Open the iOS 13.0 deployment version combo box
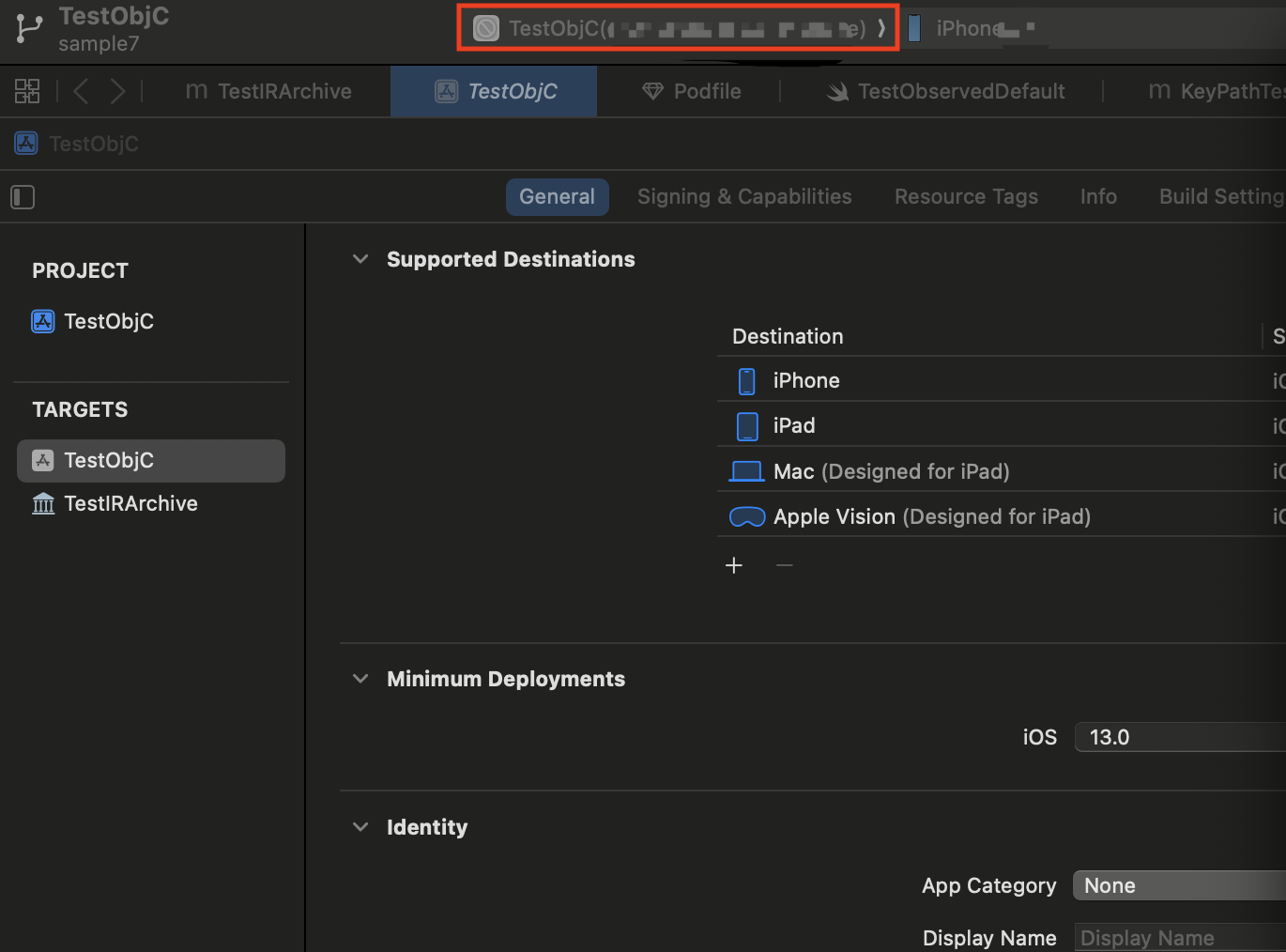Viewport: 1286px width, 952px height. pyautogui.click(x=1180, y=737)
